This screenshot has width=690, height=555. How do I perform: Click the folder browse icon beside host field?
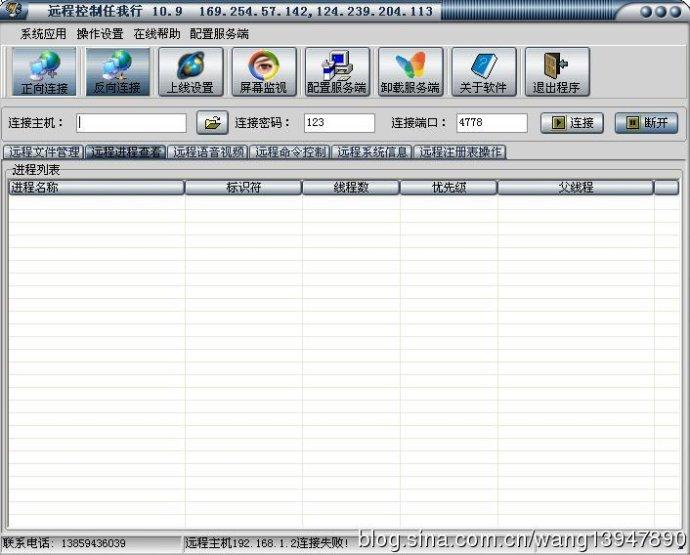pos(212,123)
